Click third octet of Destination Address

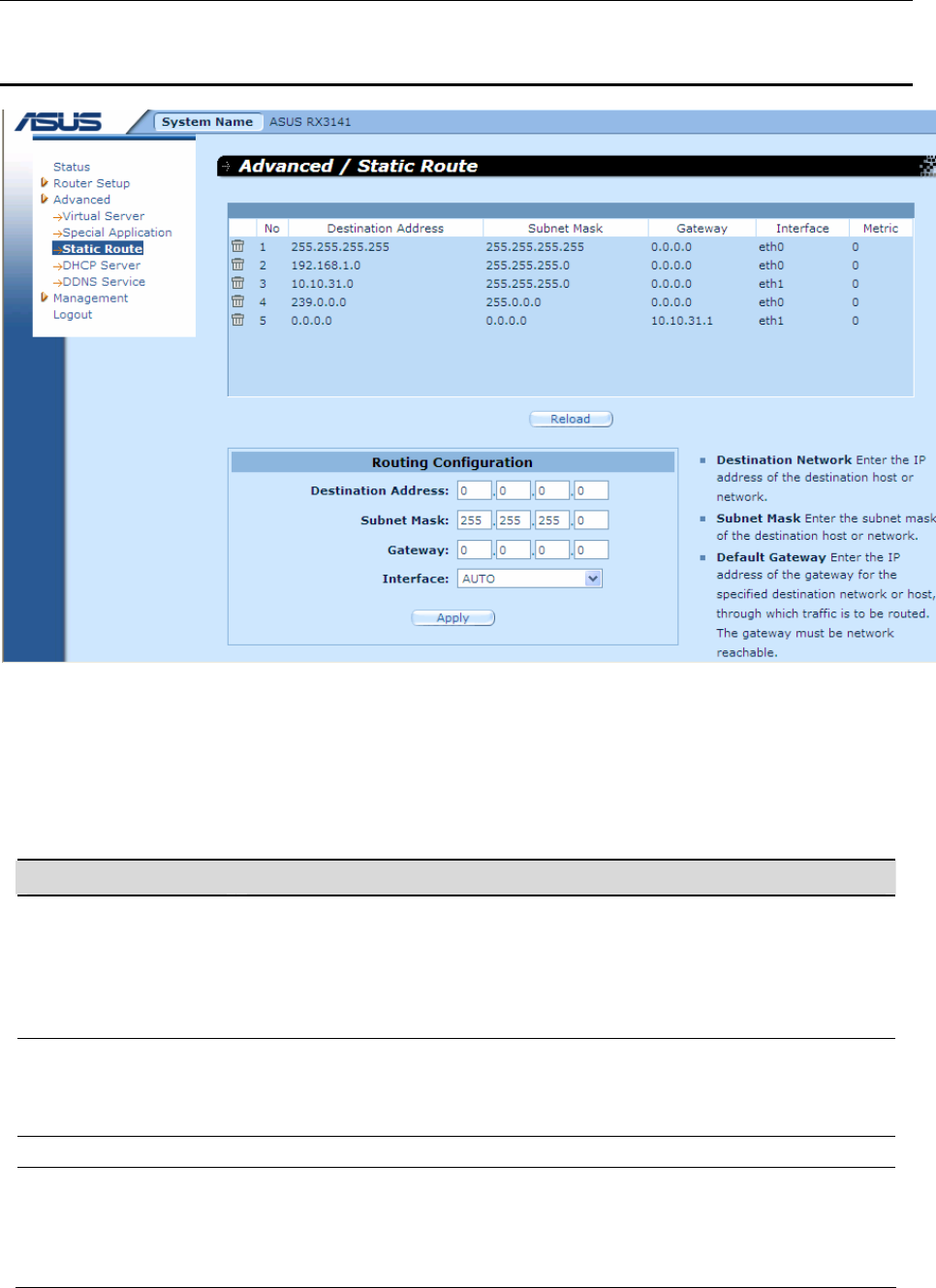[552, 490]
